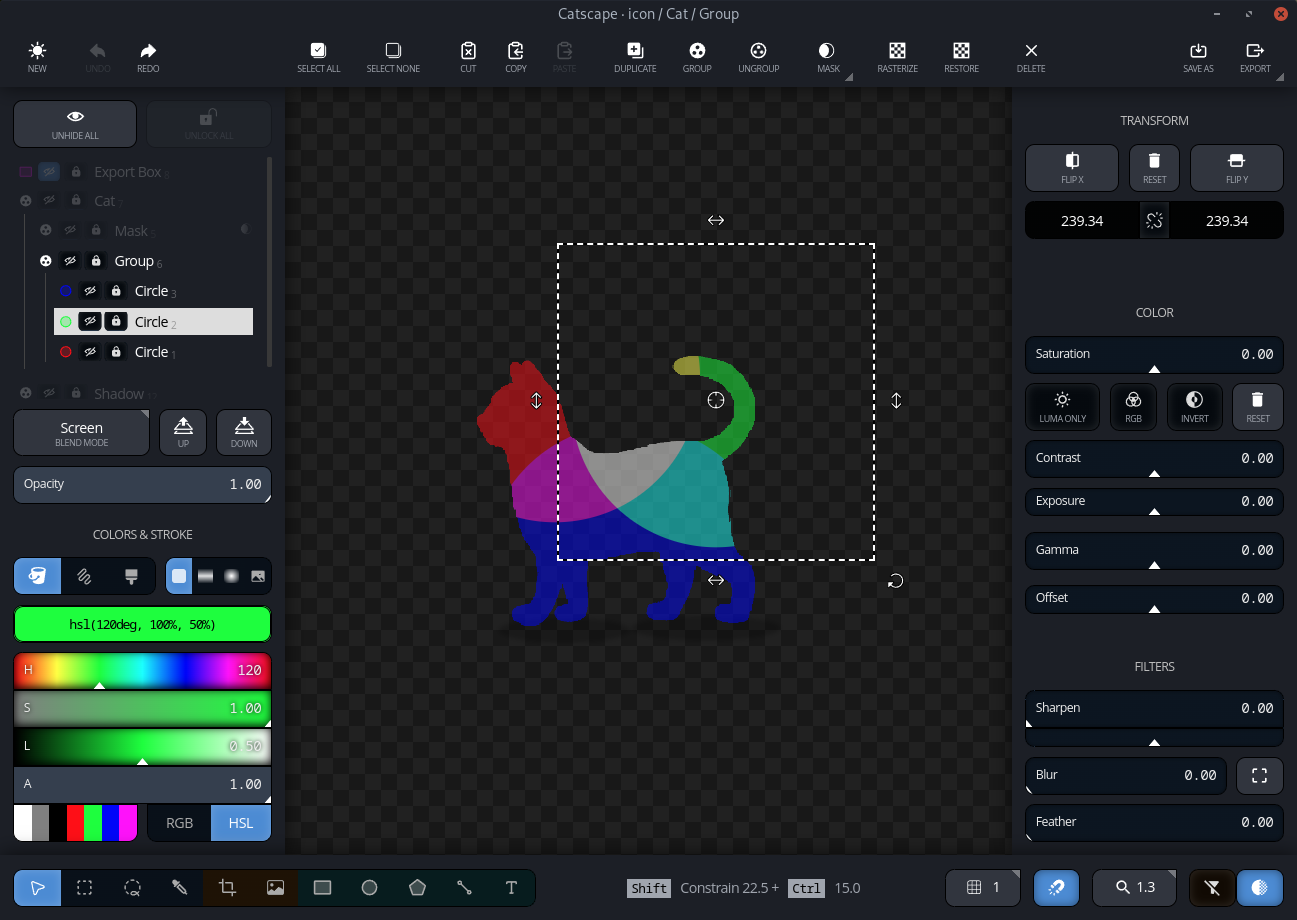Select the linear gradient fill type
The width and height of the screenshot is (1297, 920).
[x=205, y=576]
